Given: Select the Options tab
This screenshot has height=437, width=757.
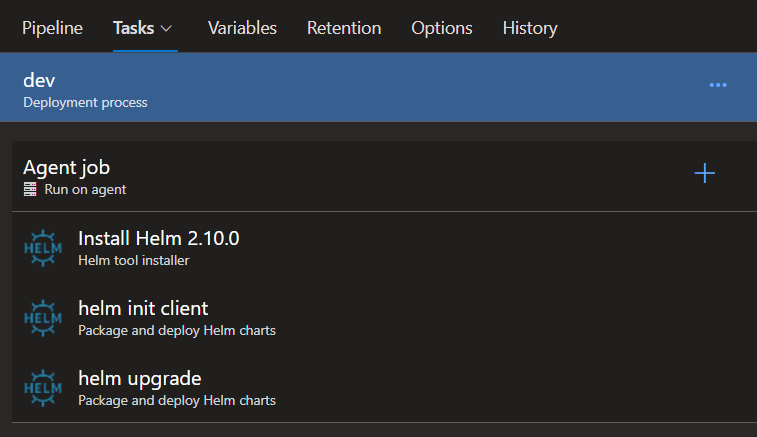Looking at the screenshot, I should (x=442, y=28).
